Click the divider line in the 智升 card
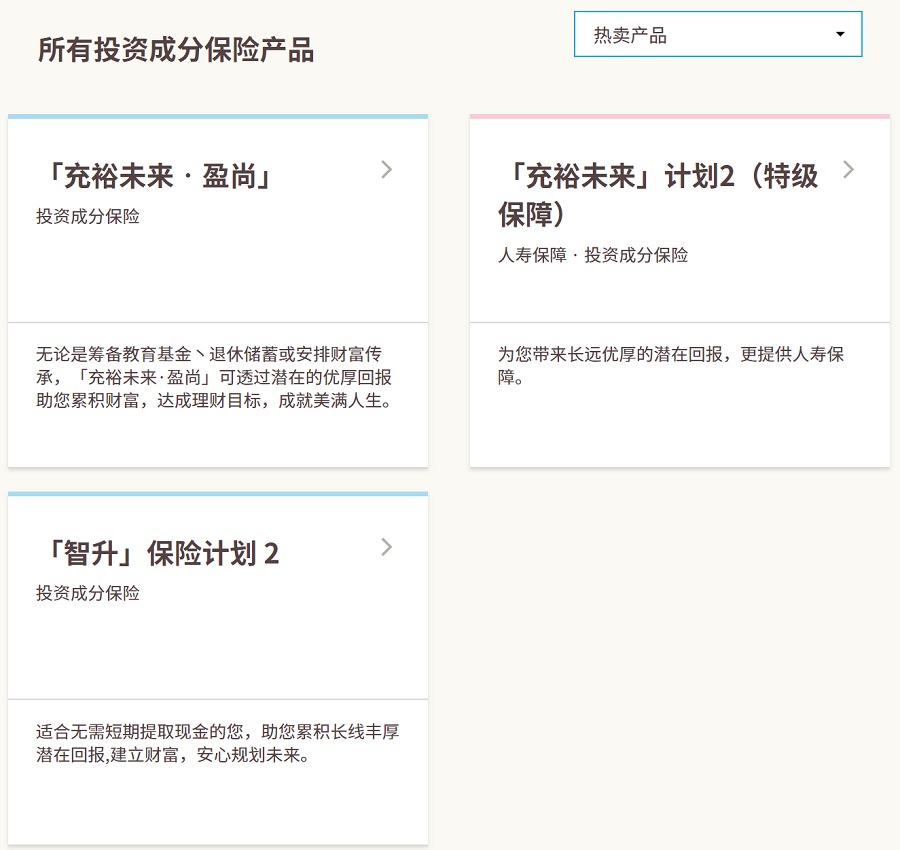This screenshot has height=850, width=900. coord(218,699)
